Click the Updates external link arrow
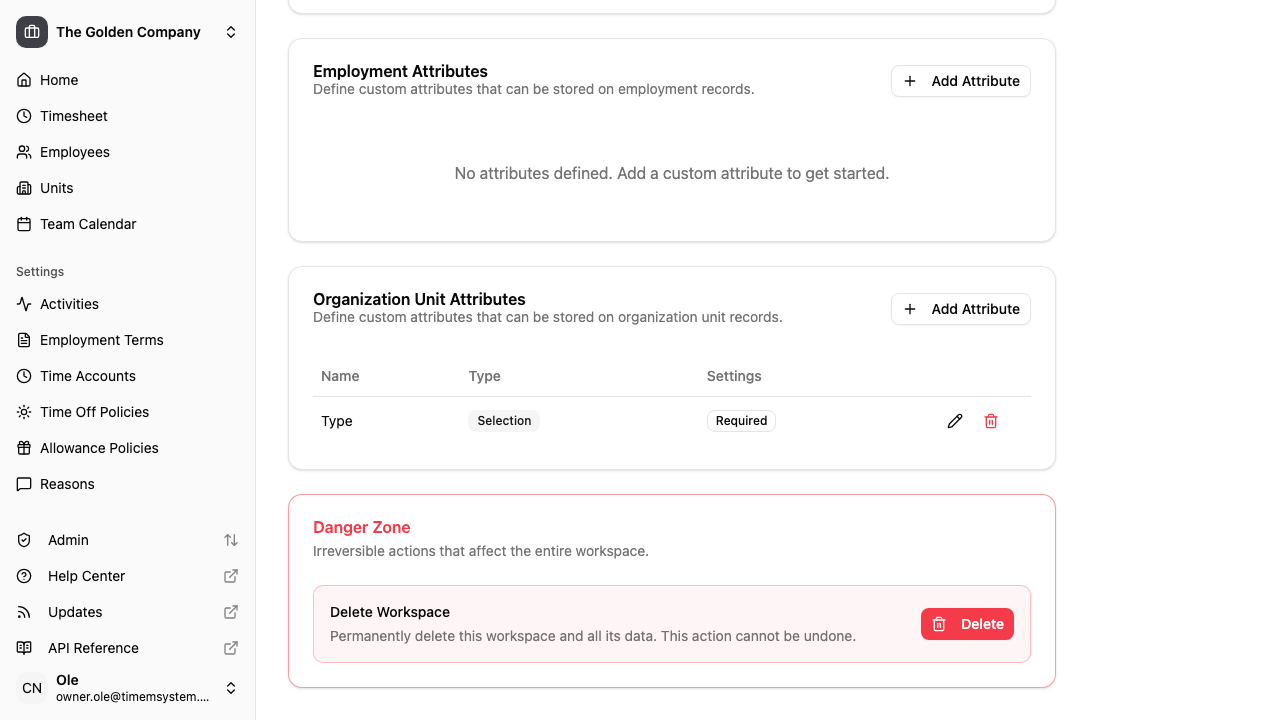Image resolution: width=1280 pixels, height=720 pixels. tap(230, 612)
